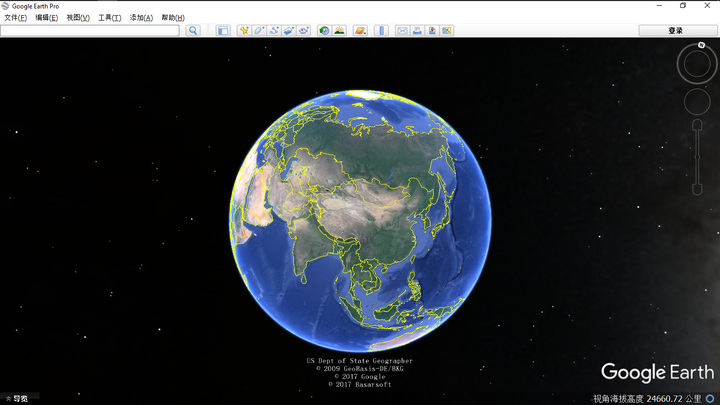Viewport: 720px width, 405px height.
Task: Click the 视角海拔高度 altitude readout
Action: (647, 399)
